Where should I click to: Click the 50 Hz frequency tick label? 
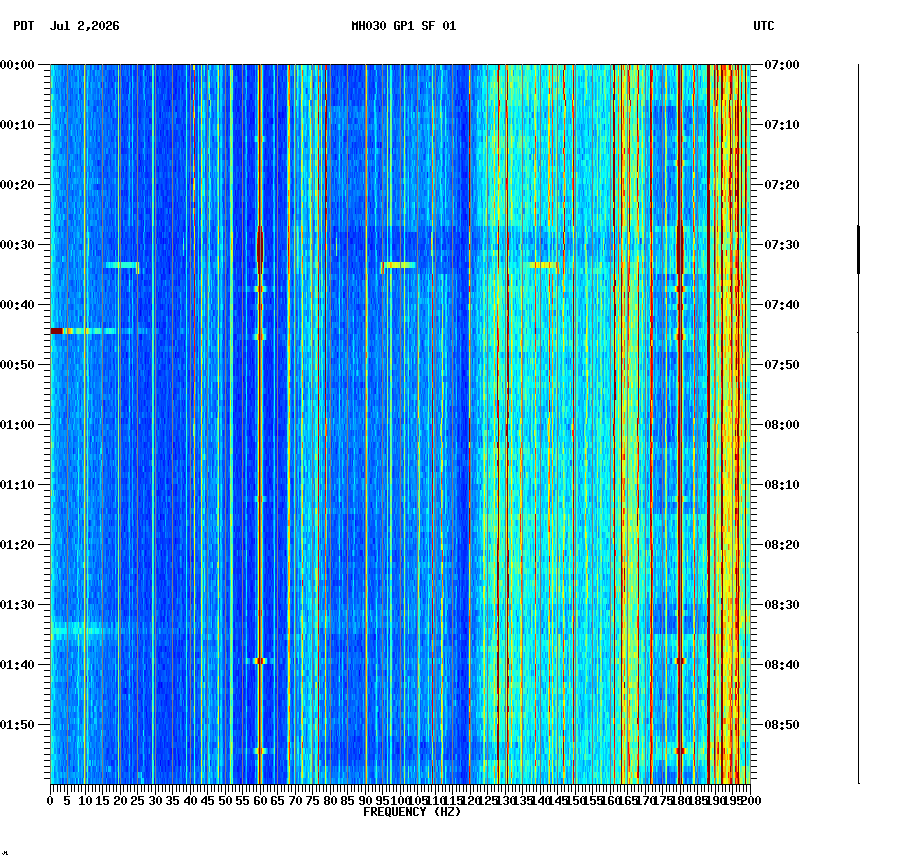click(225, 801)
